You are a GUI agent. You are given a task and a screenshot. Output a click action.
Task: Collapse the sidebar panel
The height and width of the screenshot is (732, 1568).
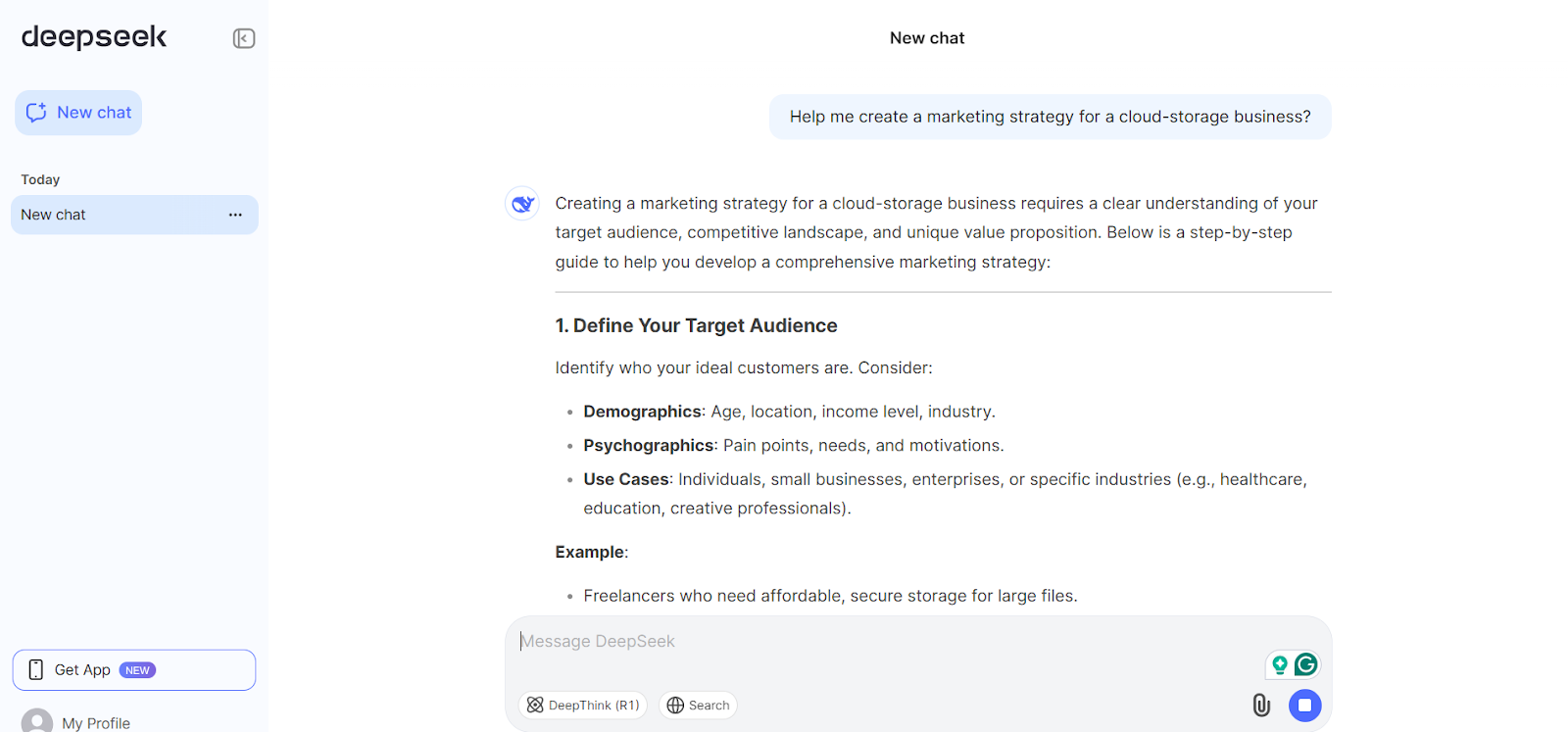pos(244,38)
